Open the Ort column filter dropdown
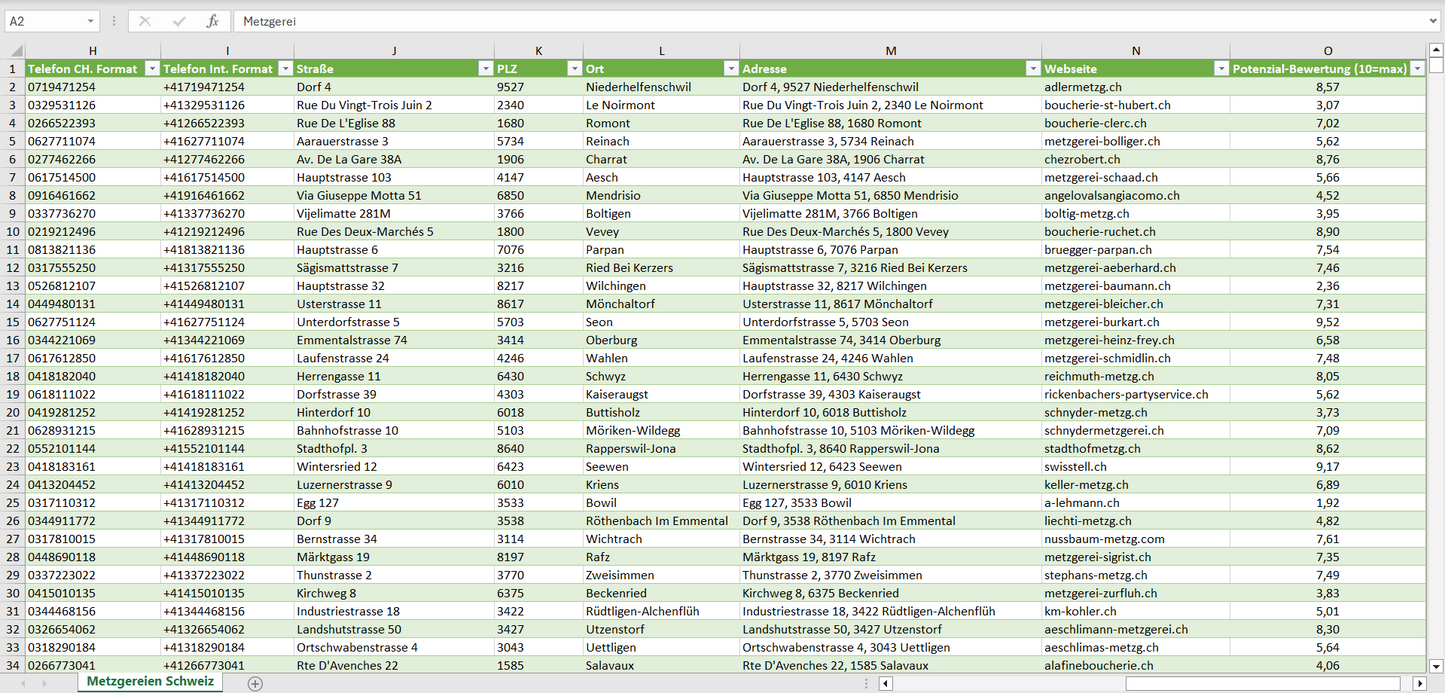Screen dimensions: 1445x693 [730, 69]
